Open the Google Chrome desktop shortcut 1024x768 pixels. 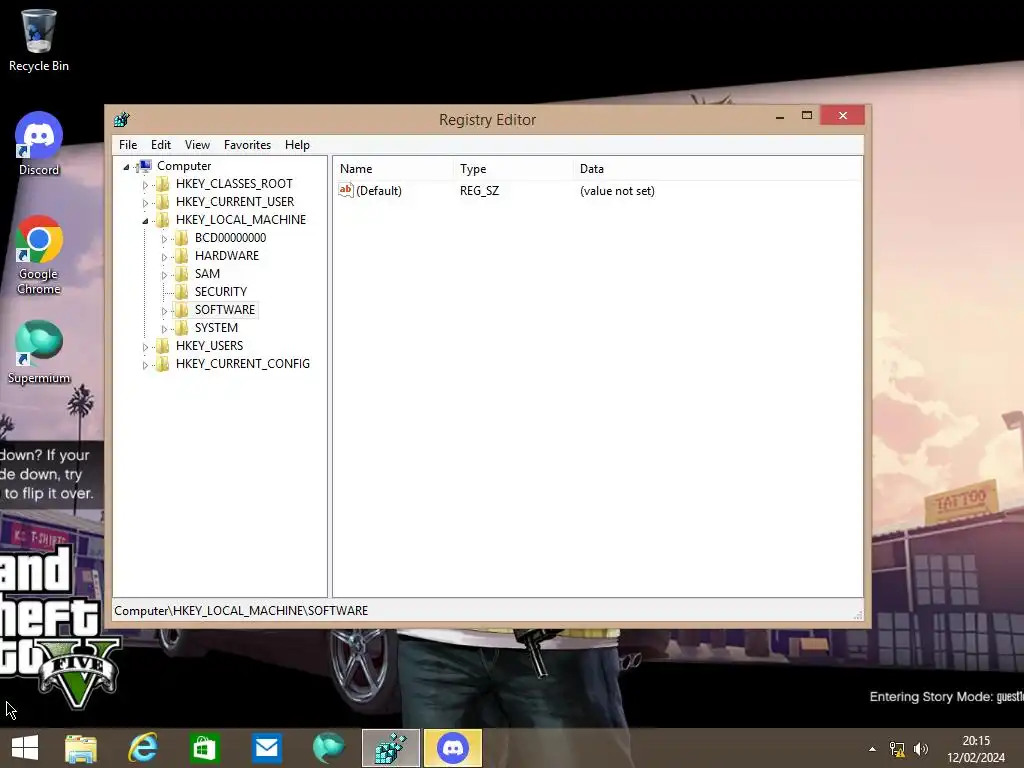pos(39,255)
